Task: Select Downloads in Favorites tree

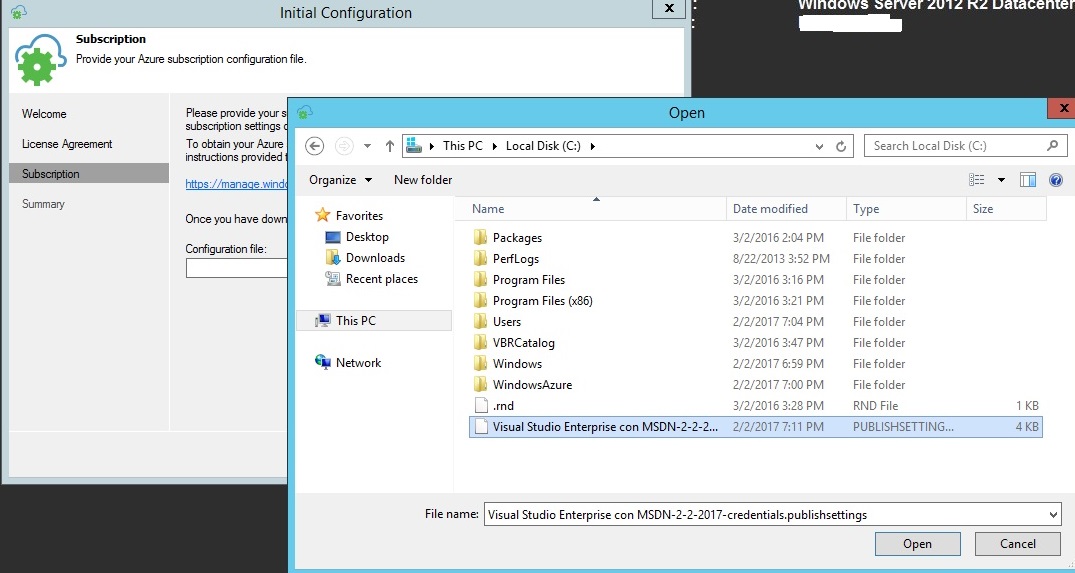Action: point(375,258)
